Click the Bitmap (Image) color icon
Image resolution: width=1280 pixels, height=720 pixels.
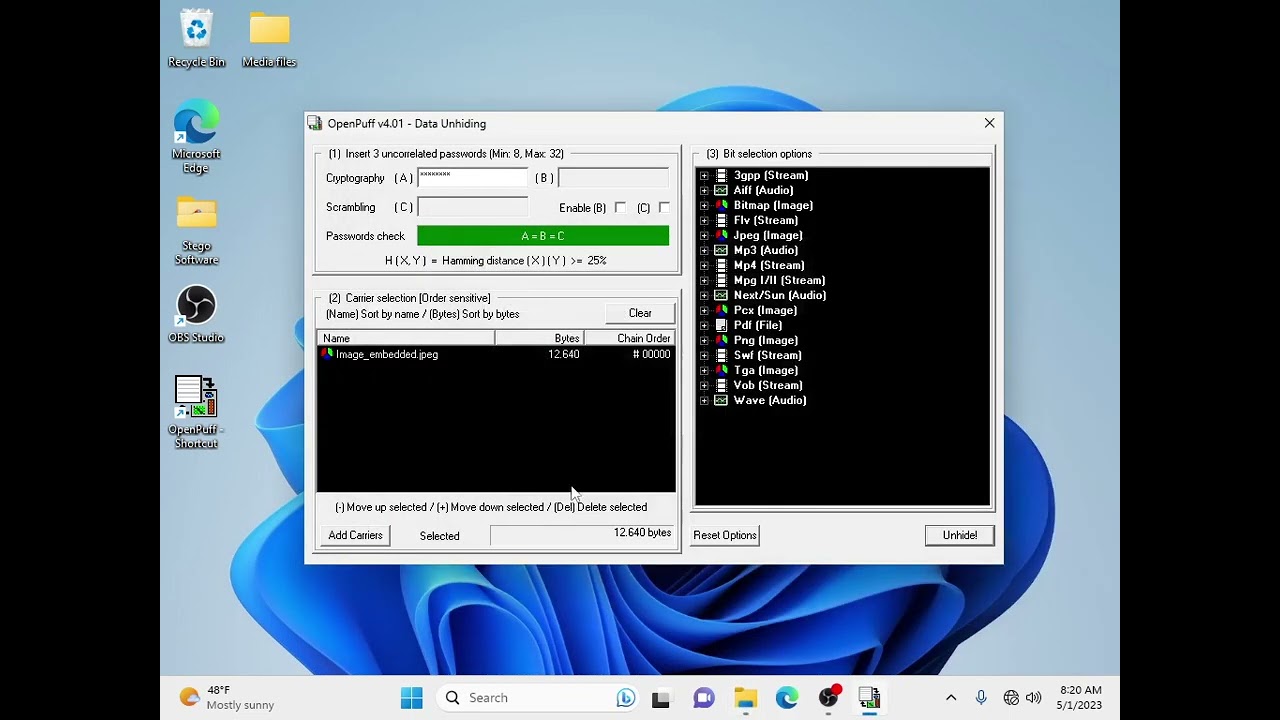(x=721, y=205)
